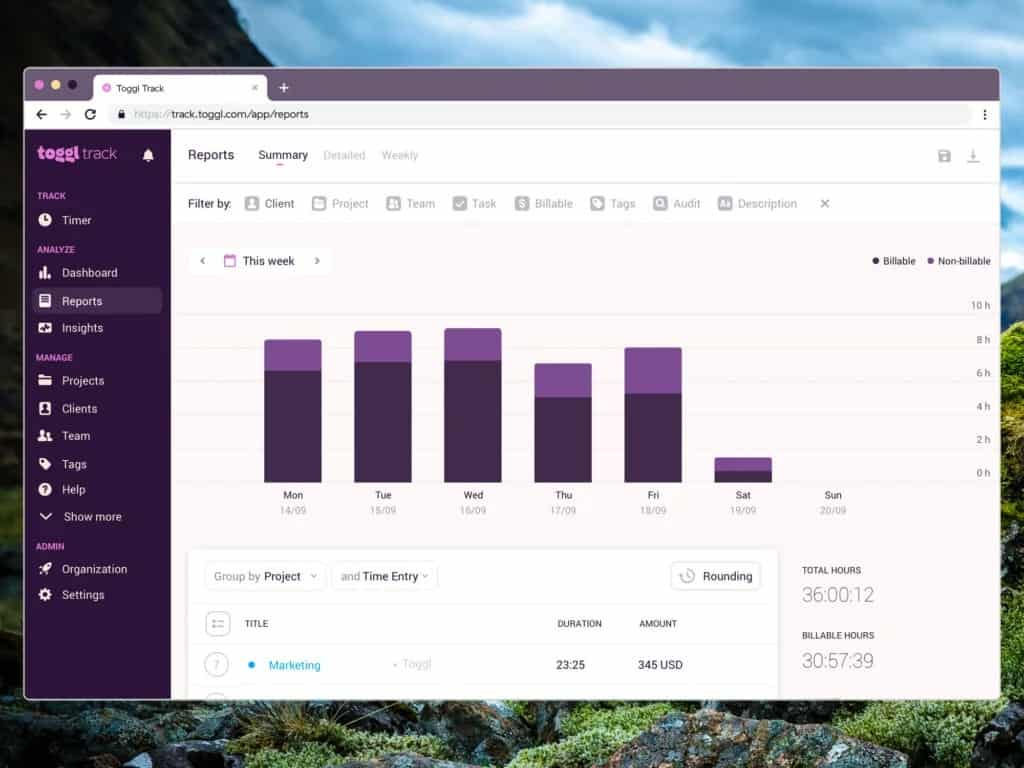Go to previous week with left arrow
Screen dimensions: 1024x768
tap(203, 261)
